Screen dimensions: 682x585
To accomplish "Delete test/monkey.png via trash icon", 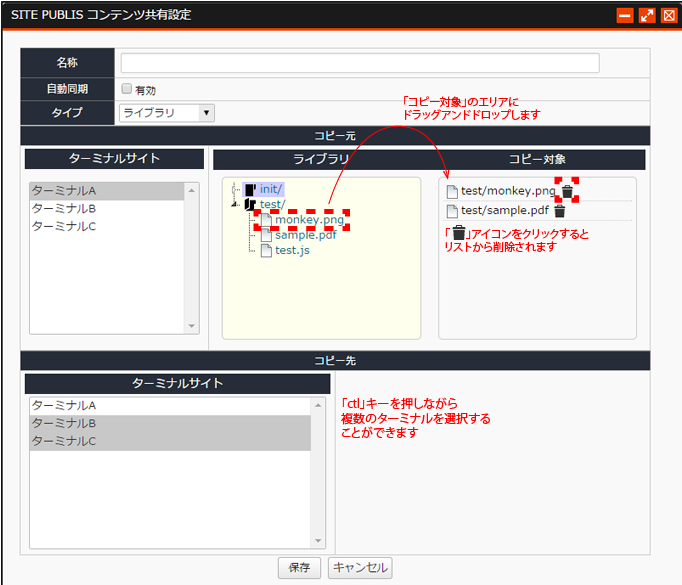I will [x=567, y=191].
